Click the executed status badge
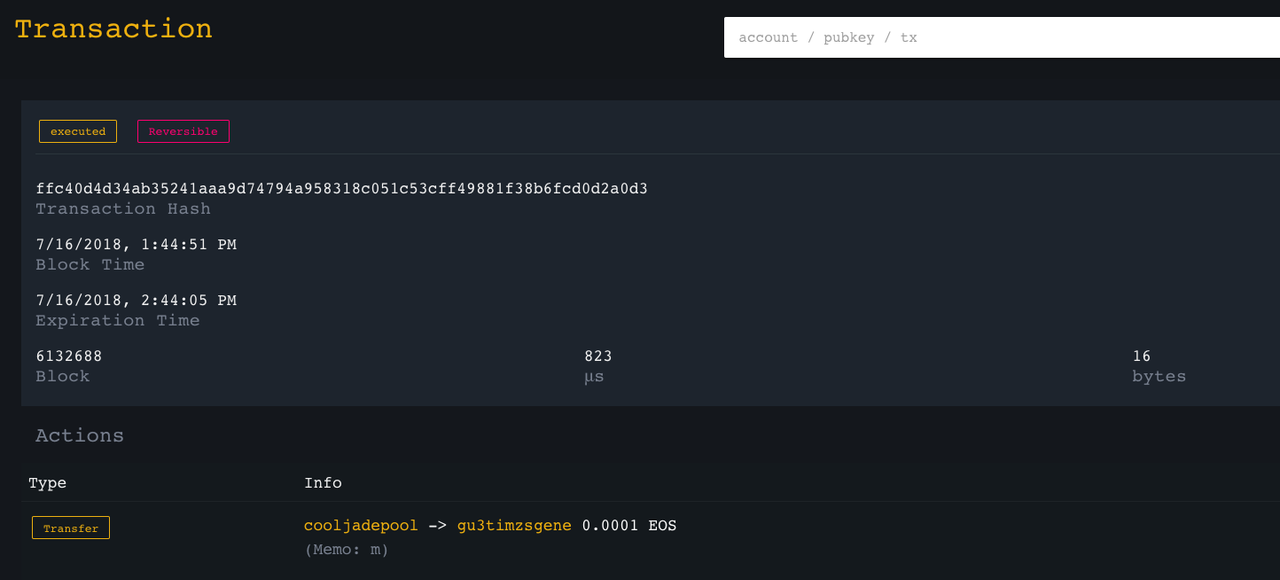This screenshot has height=580, width=1280. 78,131
